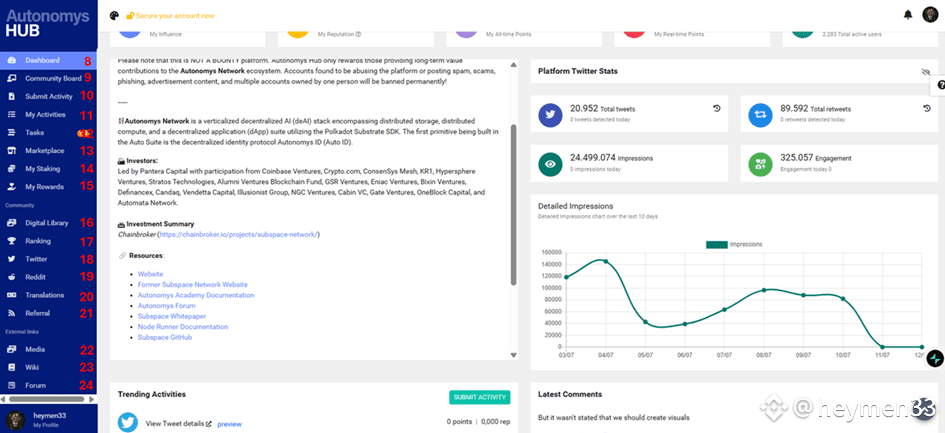Click the Total tweets history icon
The width and height of the screenshot is (945, 433).
point(717,109)
